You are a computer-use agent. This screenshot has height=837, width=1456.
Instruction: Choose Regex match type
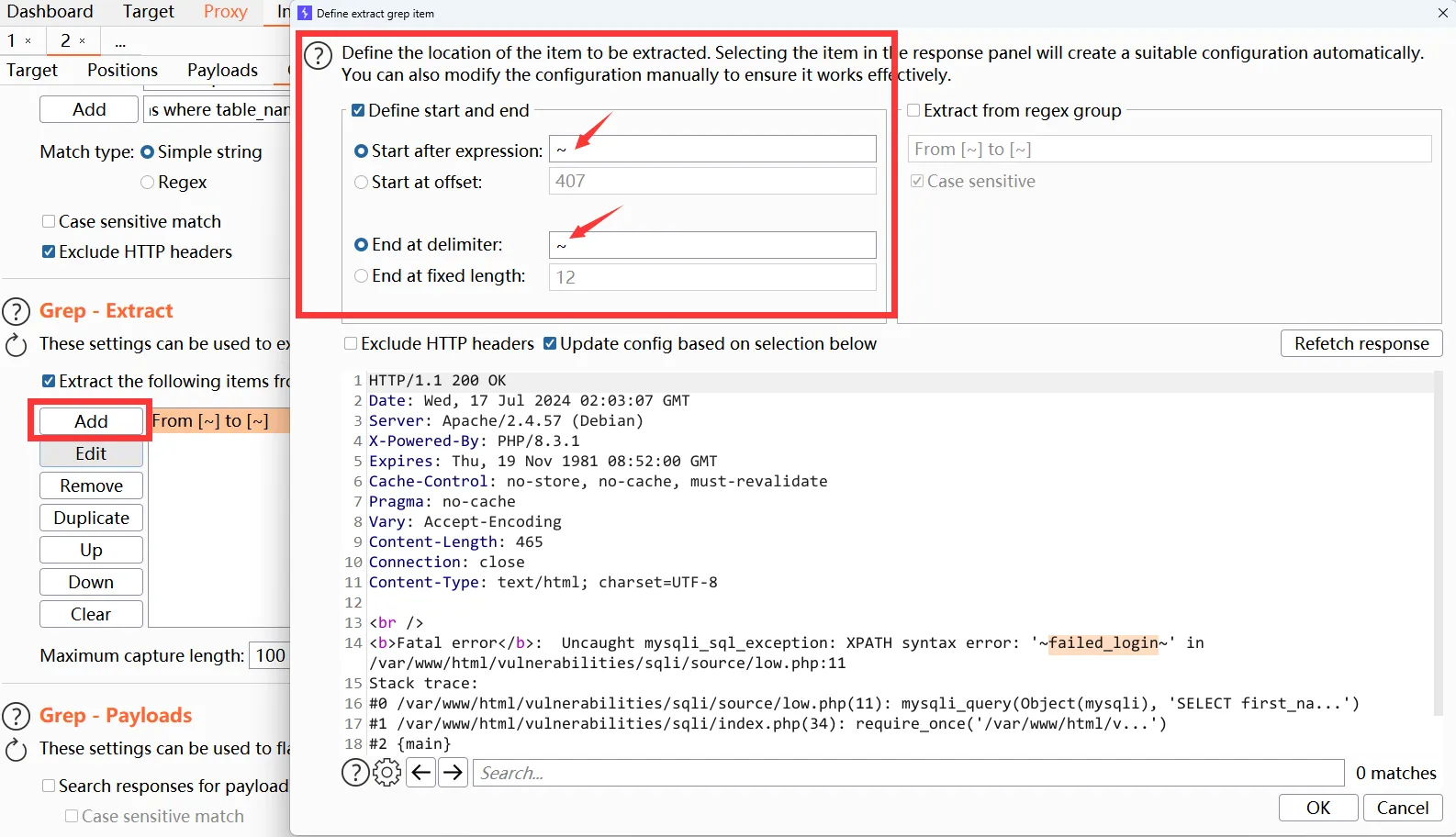coord(147,183)
